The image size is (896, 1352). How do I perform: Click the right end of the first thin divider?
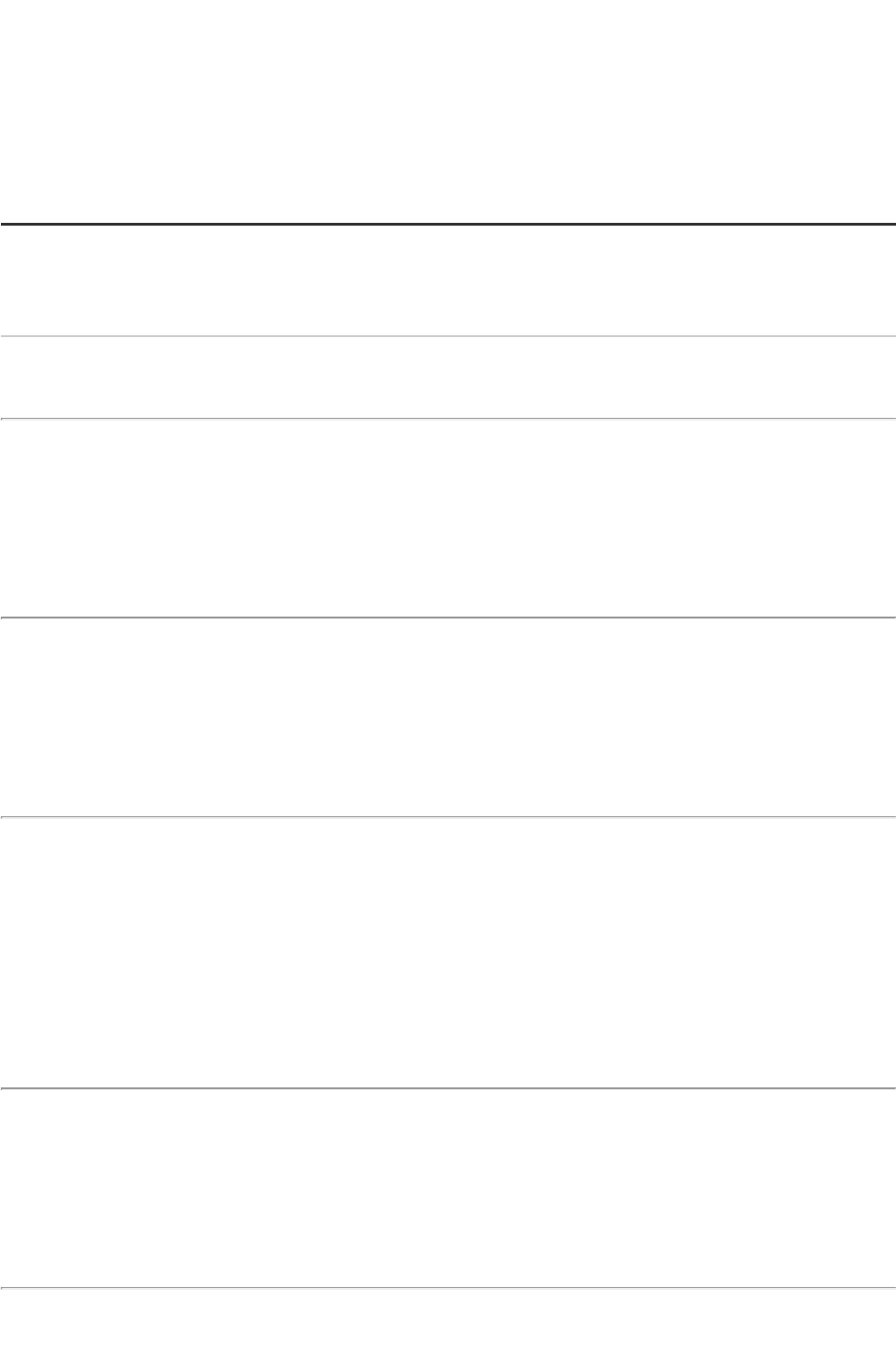pos(890,335)
